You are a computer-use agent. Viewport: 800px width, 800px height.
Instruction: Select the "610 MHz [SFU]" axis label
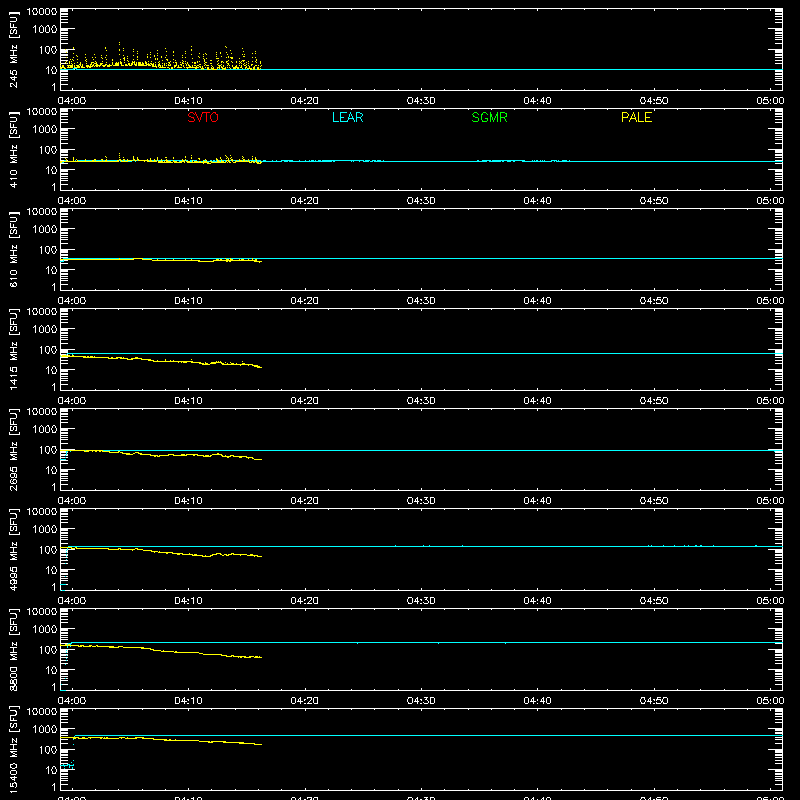click(13, 251)
